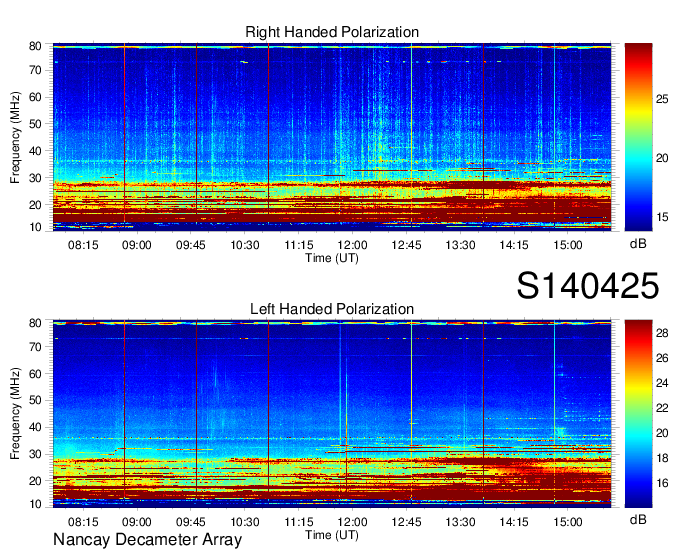This screenshot has height=552, width=680.
Task: Click the 15:00 time tick of the Right Handed plot
Action: 568,245
